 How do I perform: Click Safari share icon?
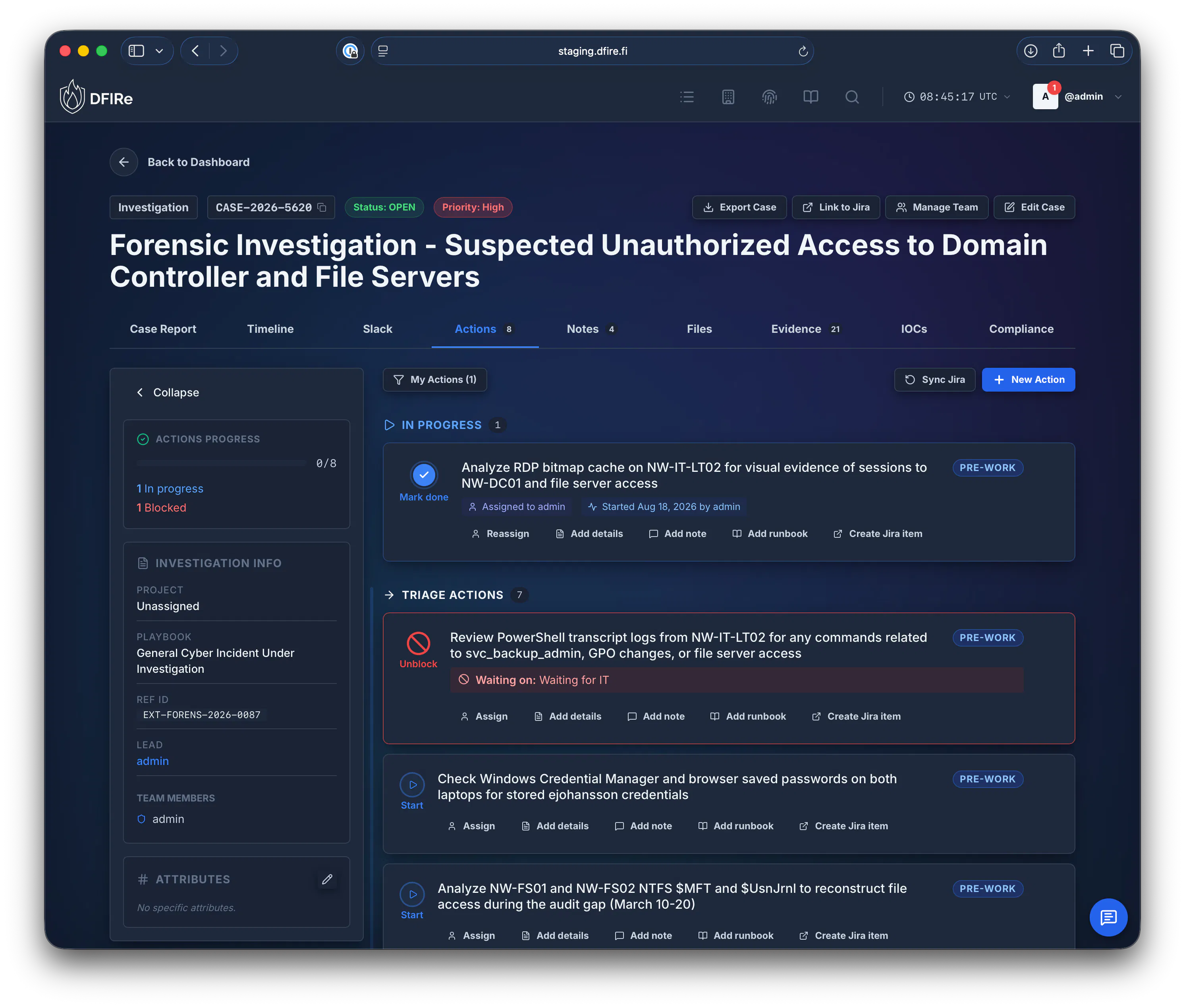[1059, 51]
